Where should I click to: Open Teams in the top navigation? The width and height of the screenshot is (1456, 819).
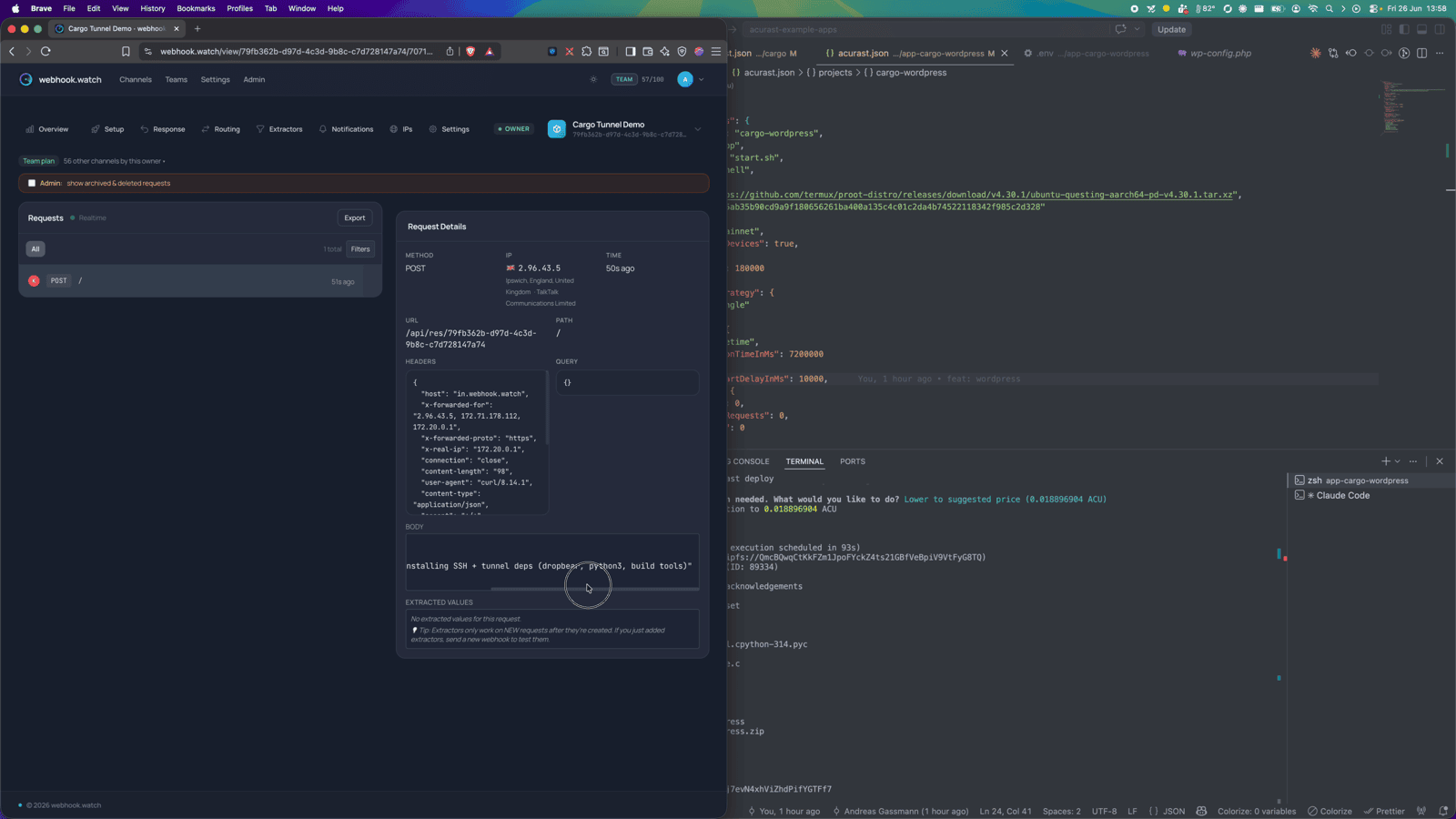[x=177, y=79]
